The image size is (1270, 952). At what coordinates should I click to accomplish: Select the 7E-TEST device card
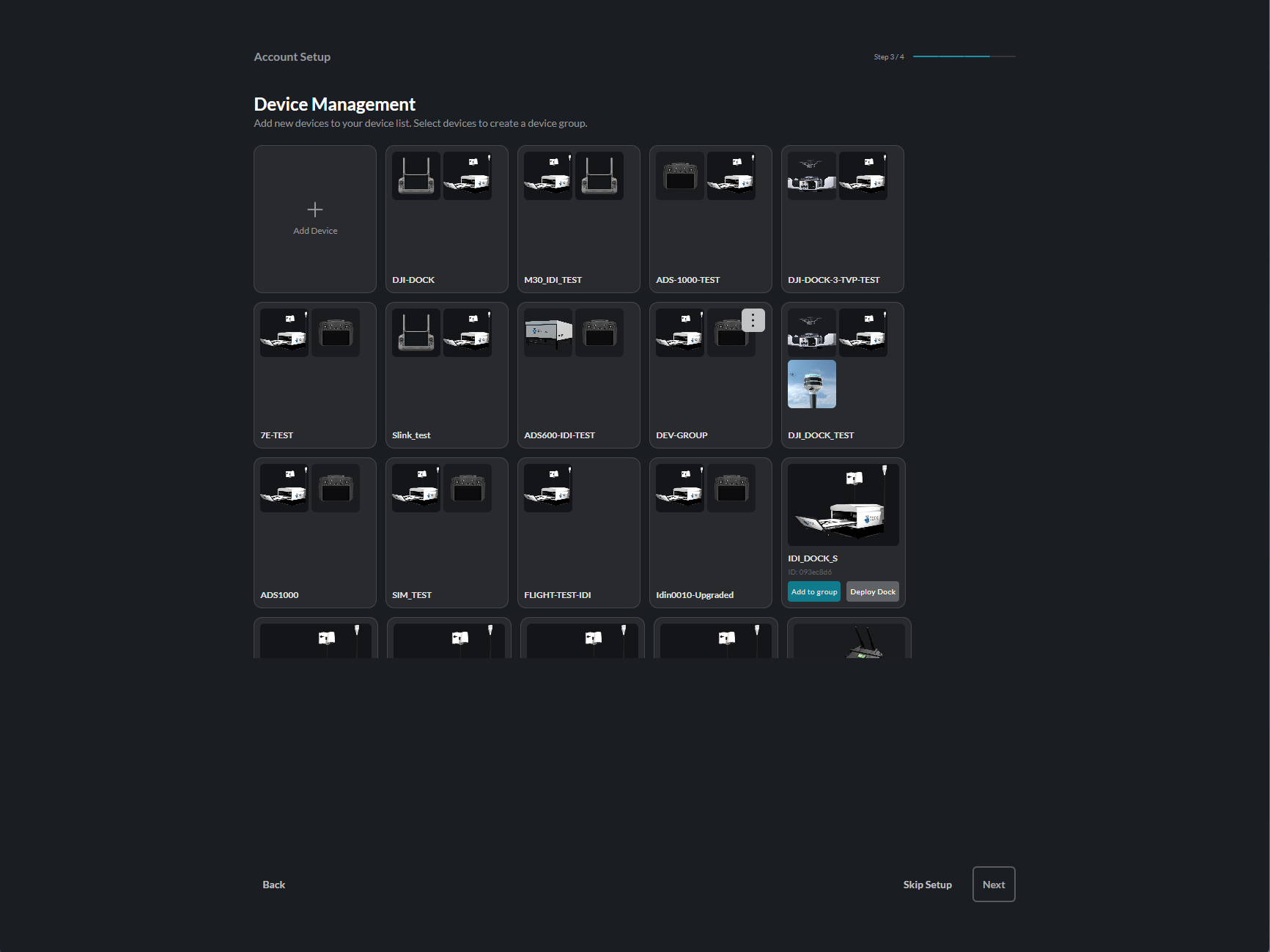[x=314, y=374]
